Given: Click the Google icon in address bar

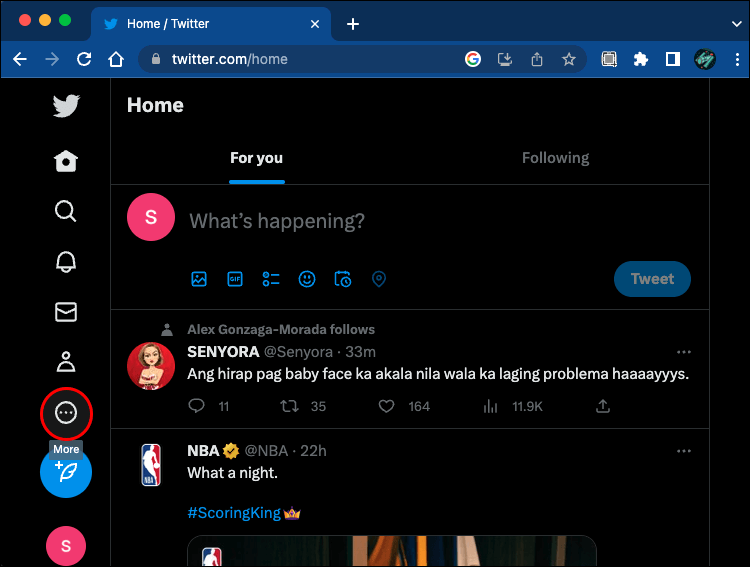Looking at the screenshot, I should coord(473,59).
